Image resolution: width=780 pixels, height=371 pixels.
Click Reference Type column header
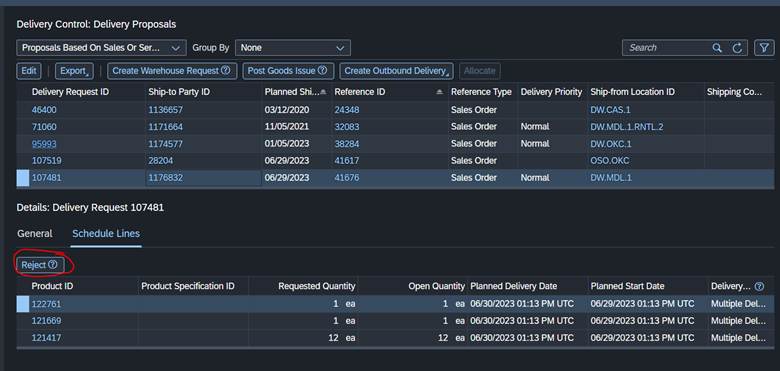(481, 92)
